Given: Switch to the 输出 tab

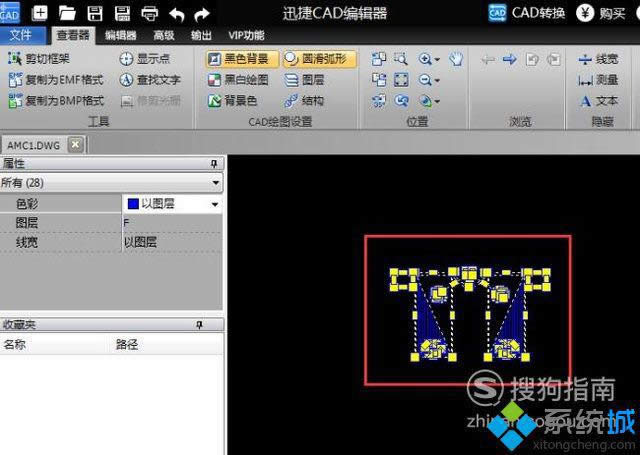Looking at the screenshot, I should 201,36.
